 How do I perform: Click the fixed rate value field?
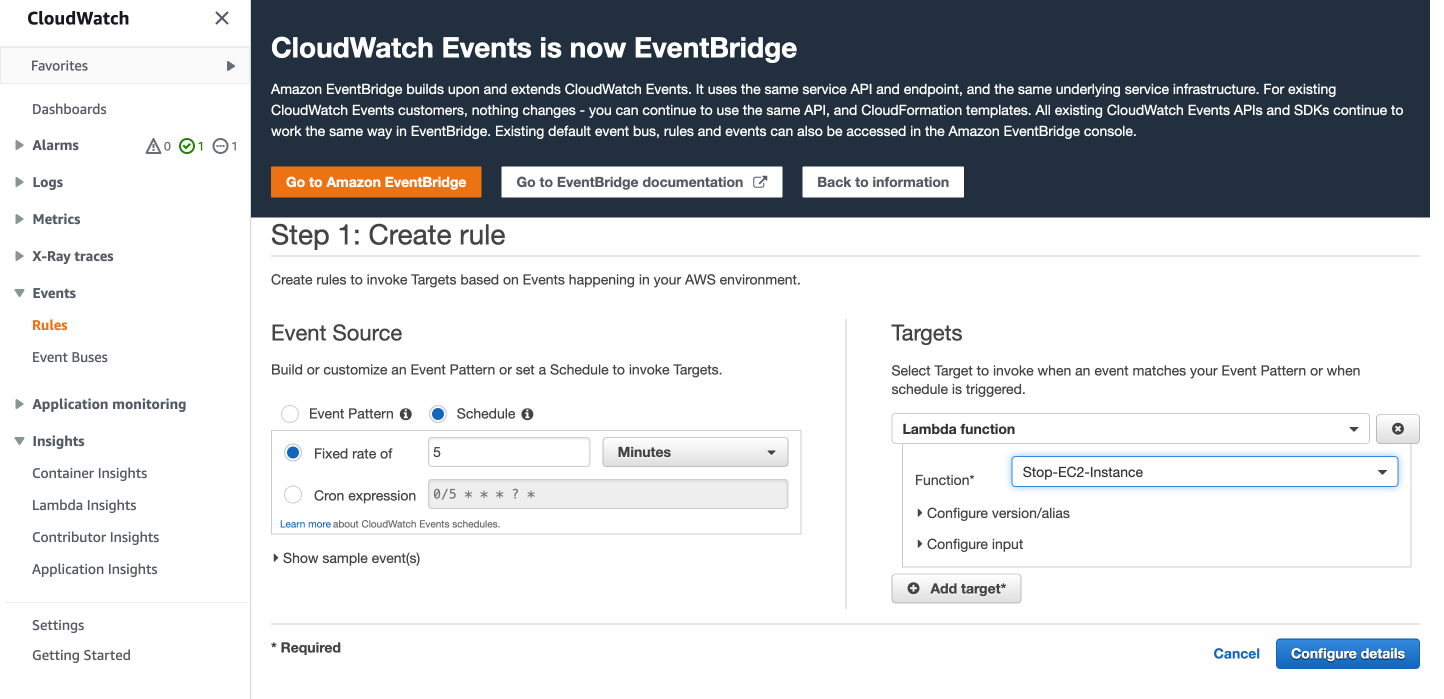[x=509, y=452]
